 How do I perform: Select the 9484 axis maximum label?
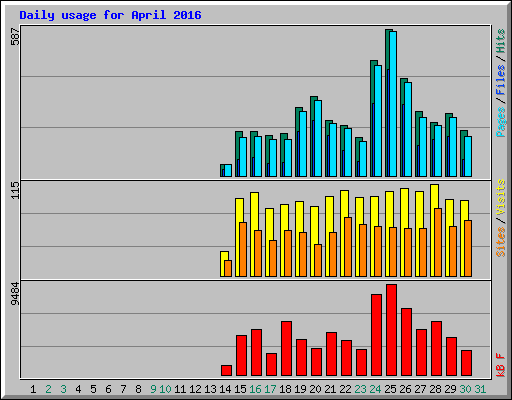coord(15,294)
